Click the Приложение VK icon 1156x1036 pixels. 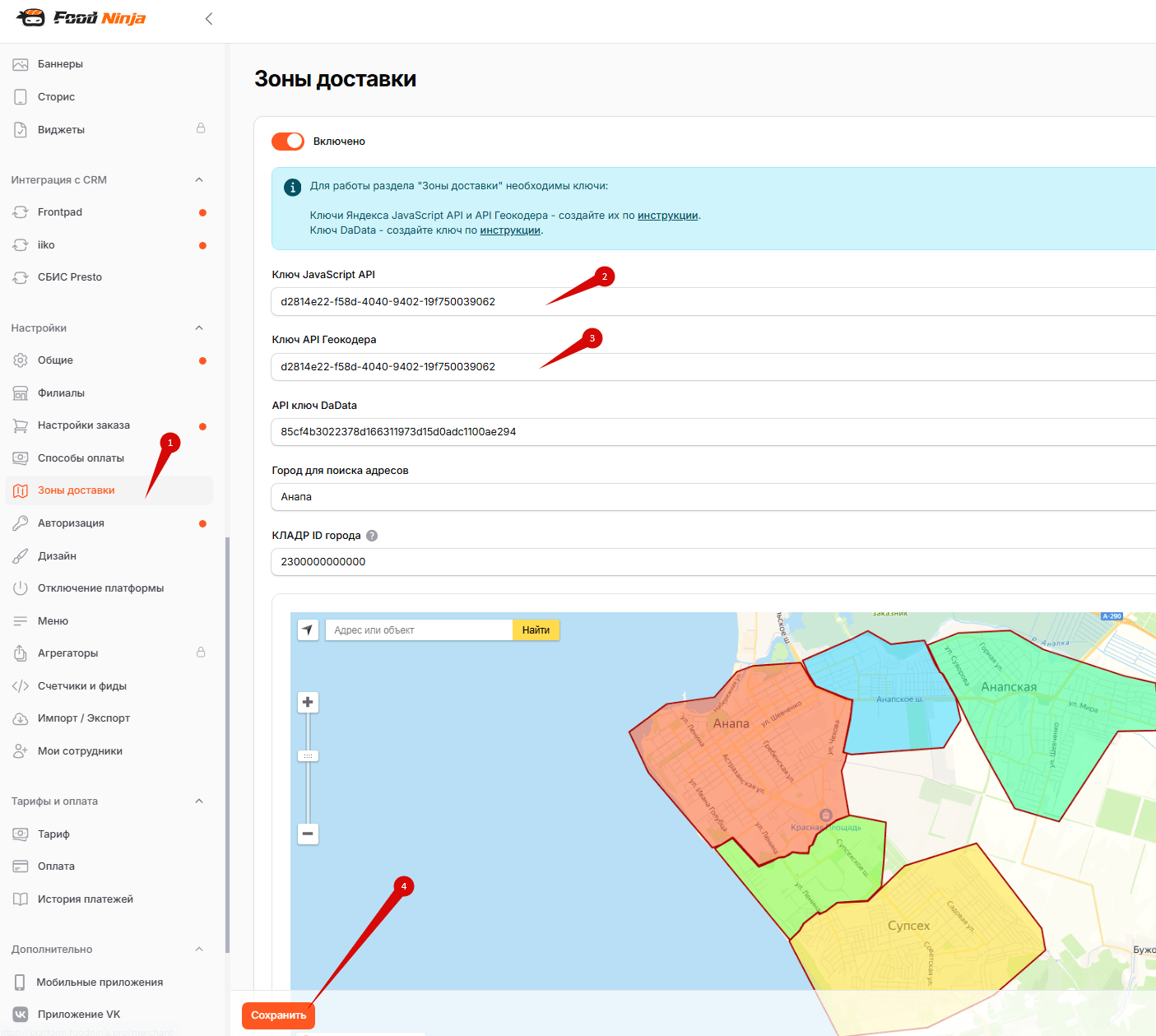coord(21,1015)
